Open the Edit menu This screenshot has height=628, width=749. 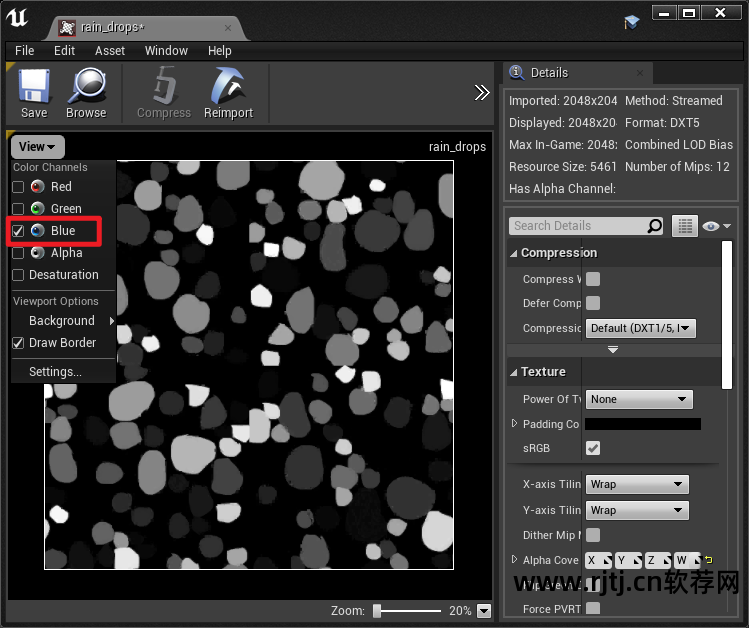pyautogui.click(x=64, y=51)
